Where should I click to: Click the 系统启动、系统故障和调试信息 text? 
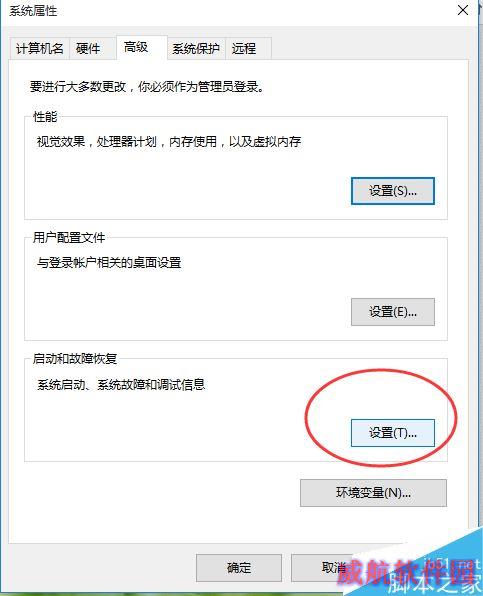point(121,385)
